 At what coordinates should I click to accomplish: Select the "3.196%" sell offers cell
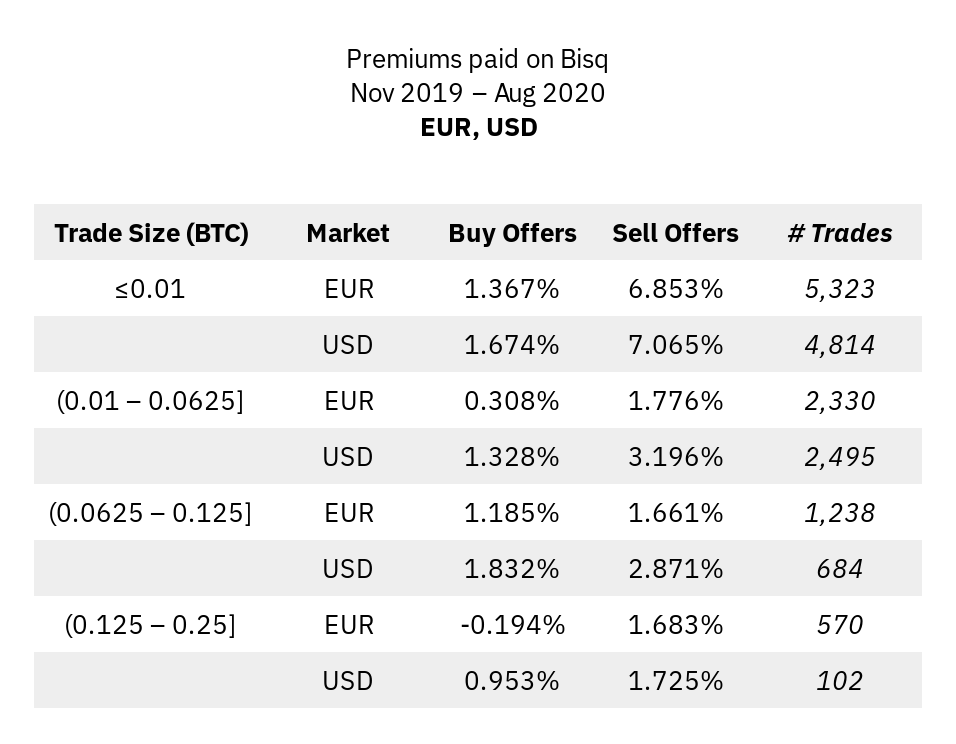(675, 457)
